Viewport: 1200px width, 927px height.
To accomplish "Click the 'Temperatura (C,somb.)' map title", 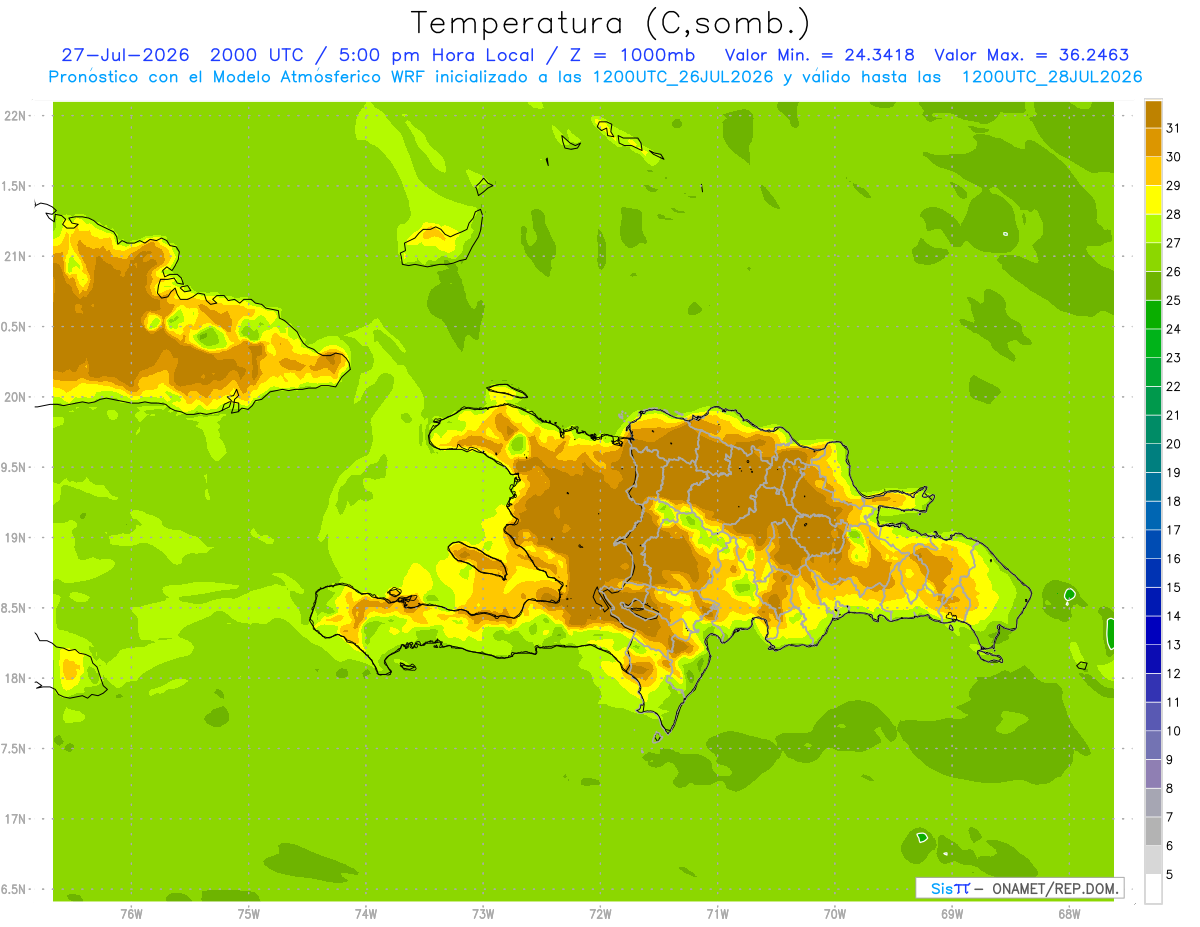I will (610, 23).
